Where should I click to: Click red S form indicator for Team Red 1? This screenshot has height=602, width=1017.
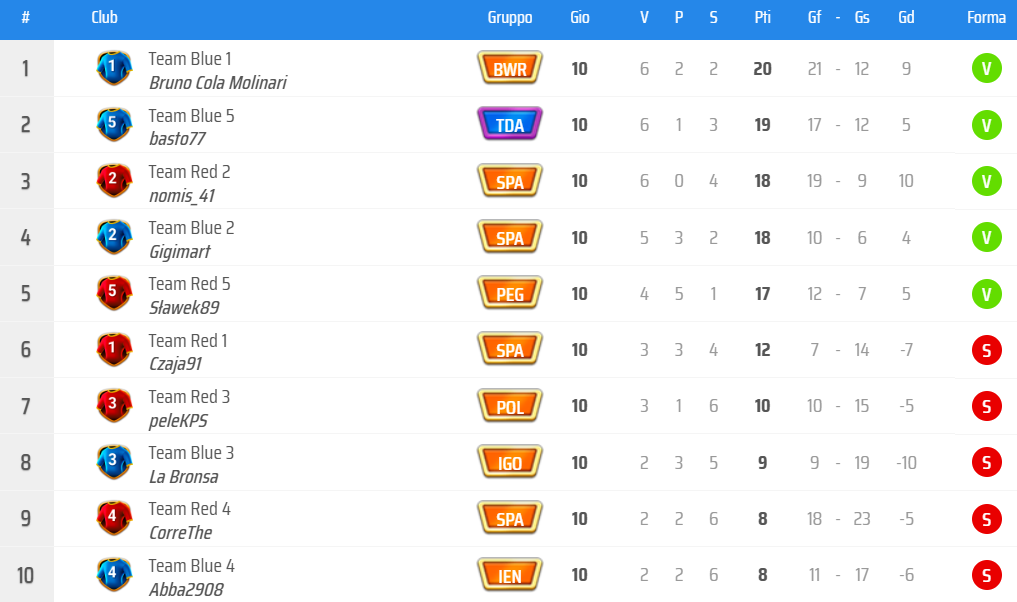986,350
